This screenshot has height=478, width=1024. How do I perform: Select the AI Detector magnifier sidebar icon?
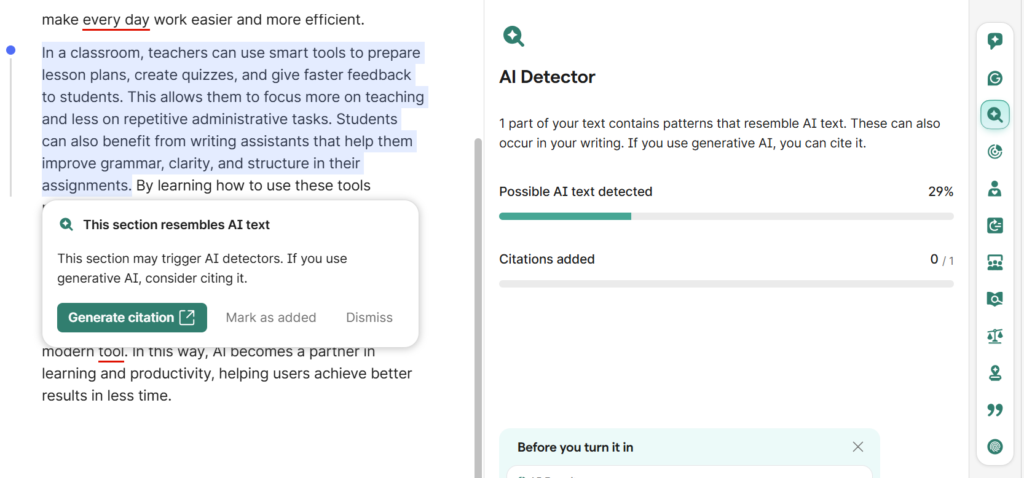tap(994, 115)
